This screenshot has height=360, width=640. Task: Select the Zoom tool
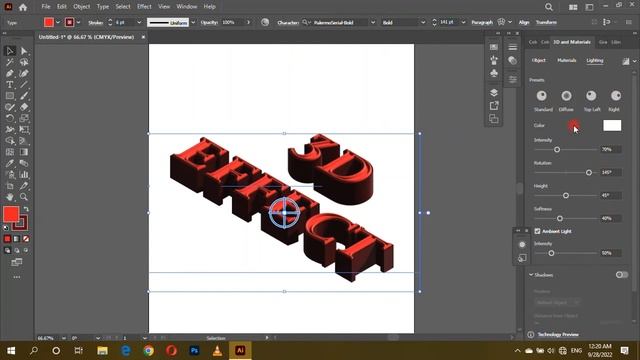(24, 197)
